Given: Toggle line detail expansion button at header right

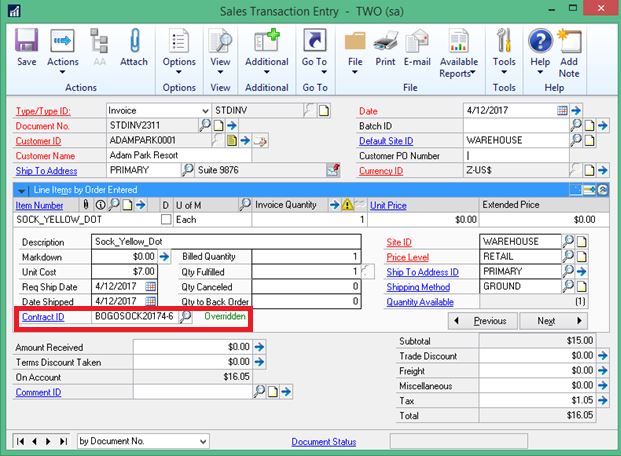Looking at the screenshot, I should 602,190.
